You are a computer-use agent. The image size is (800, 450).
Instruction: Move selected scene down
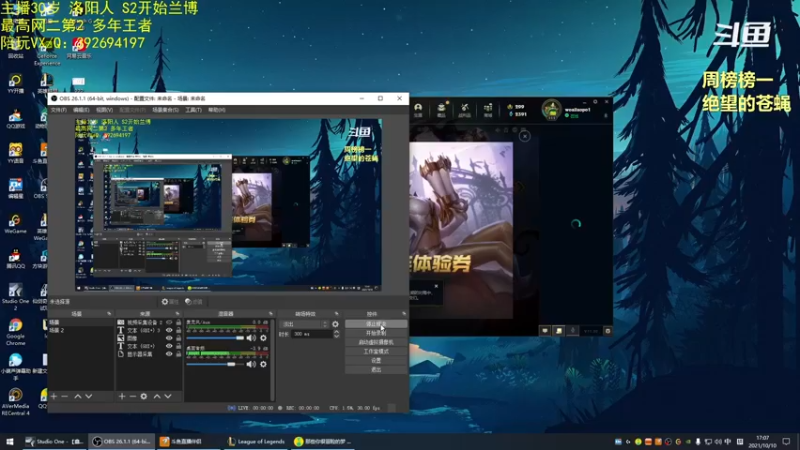[x=89, y=396]
